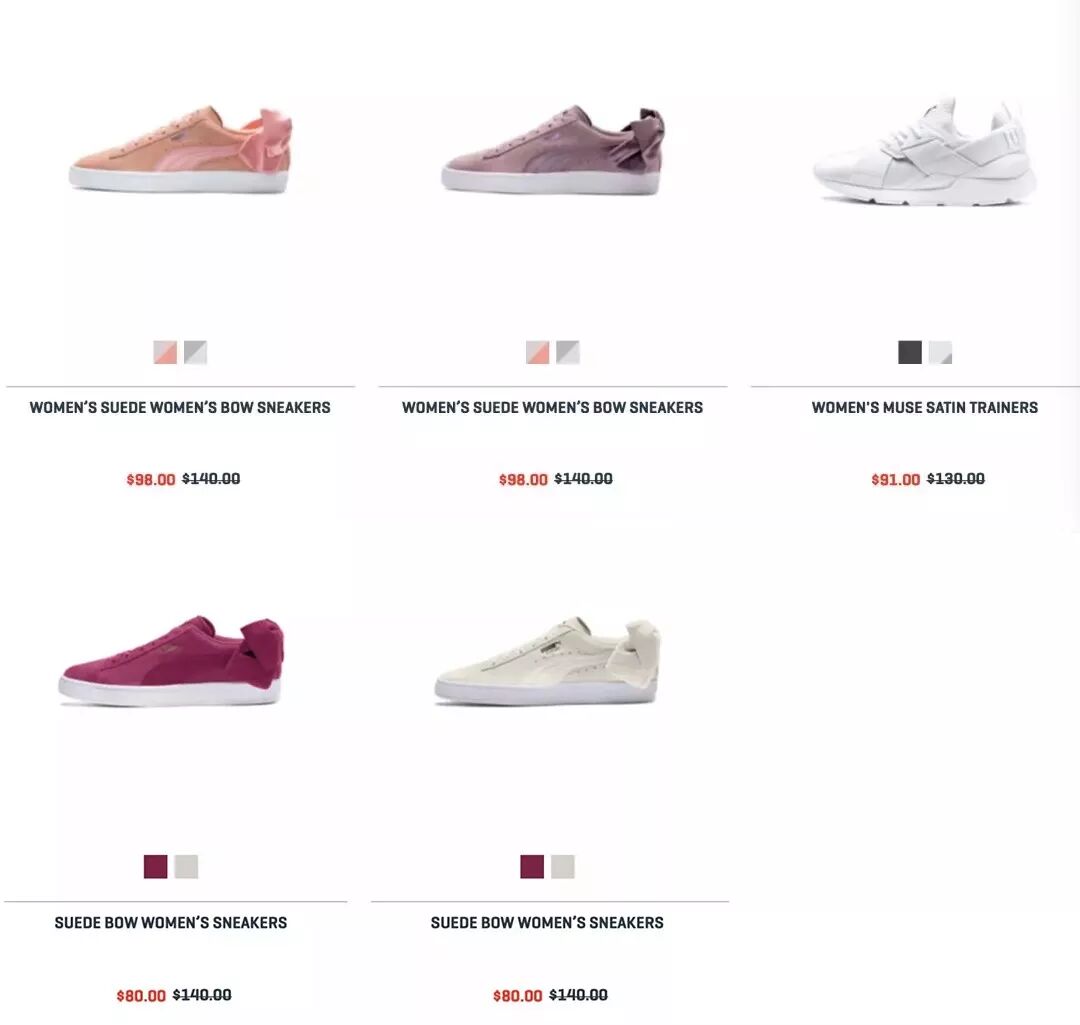Open the orange bow sneaker image
The image size is (1080, 1025).
click(180, 149)
